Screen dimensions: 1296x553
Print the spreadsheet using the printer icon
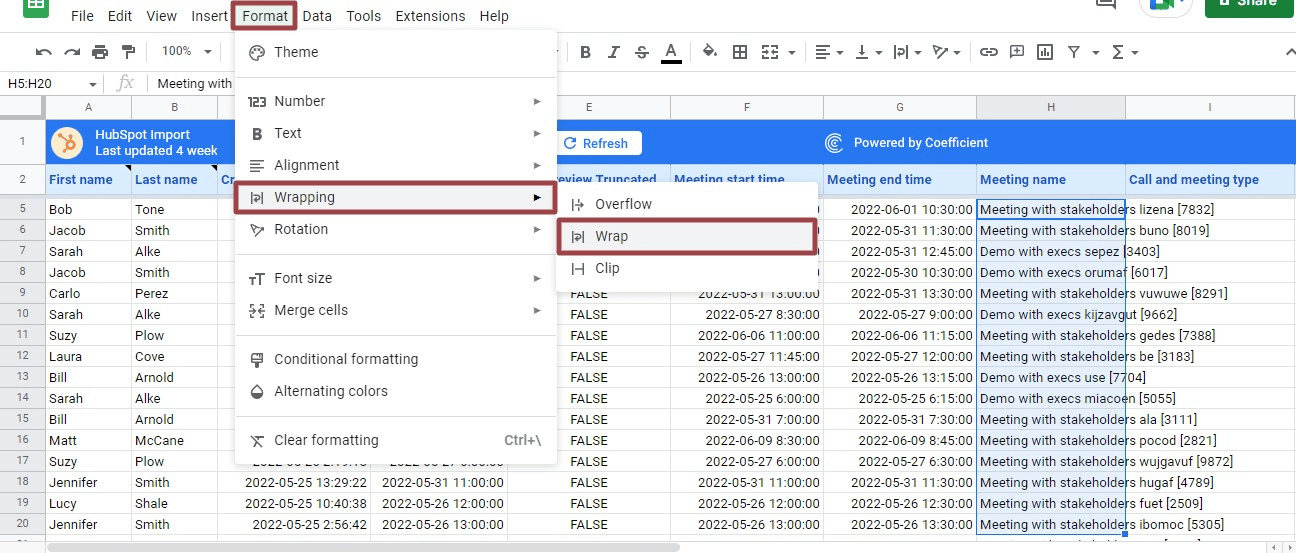tap(100, 52)
